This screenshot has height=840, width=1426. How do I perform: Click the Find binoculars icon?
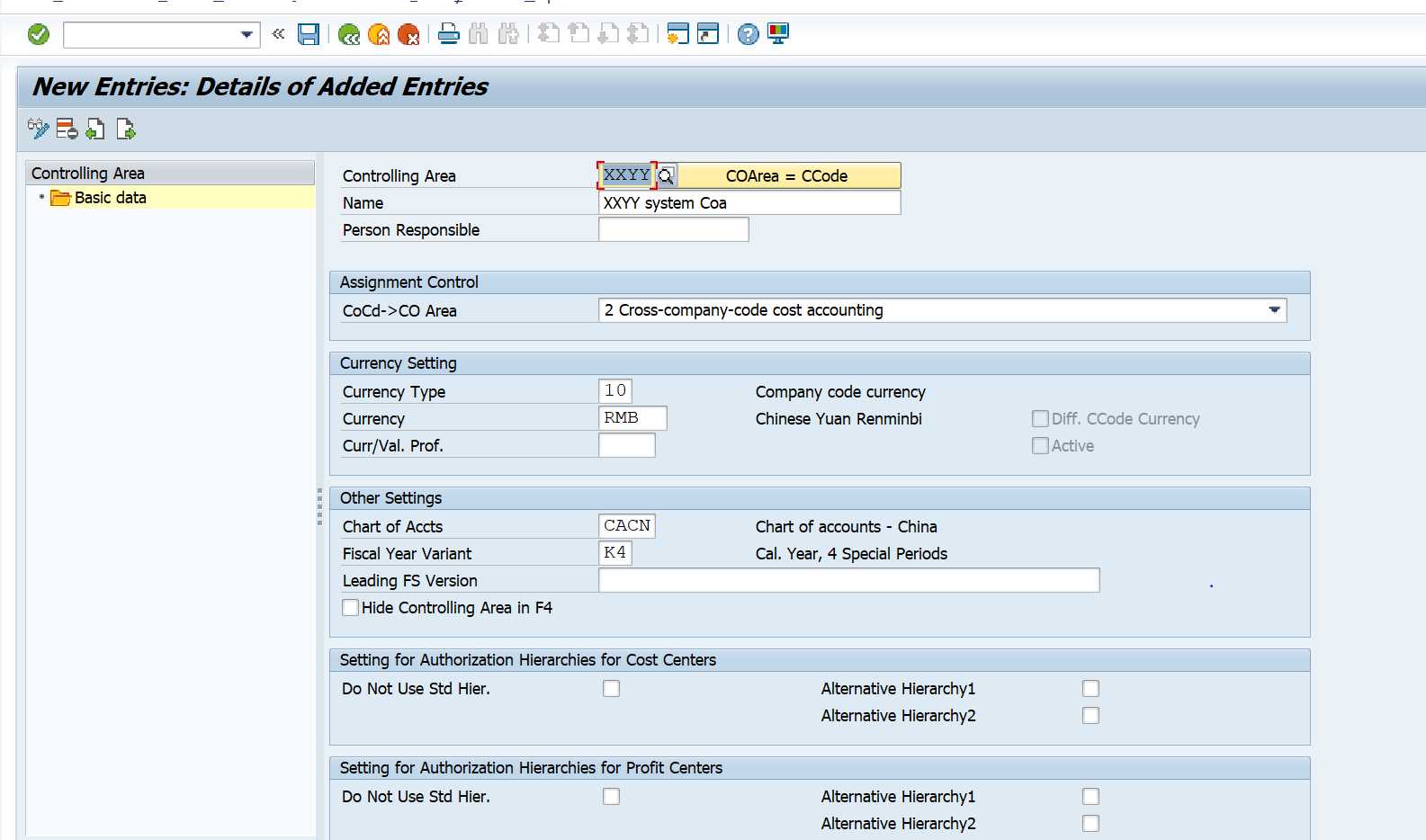479,35
